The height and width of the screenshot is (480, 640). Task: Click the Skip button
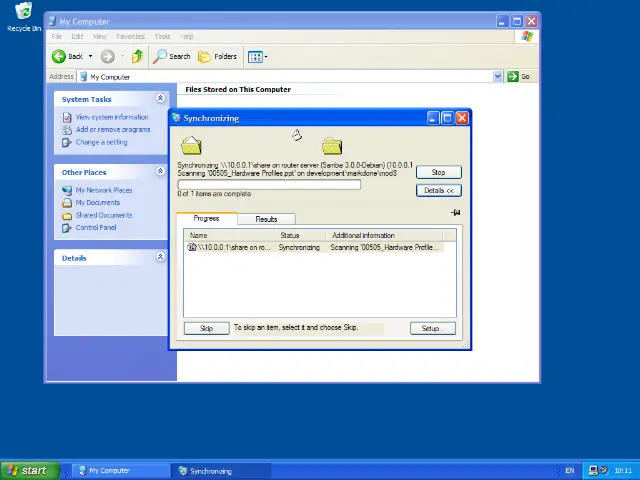tap(206, 328)
